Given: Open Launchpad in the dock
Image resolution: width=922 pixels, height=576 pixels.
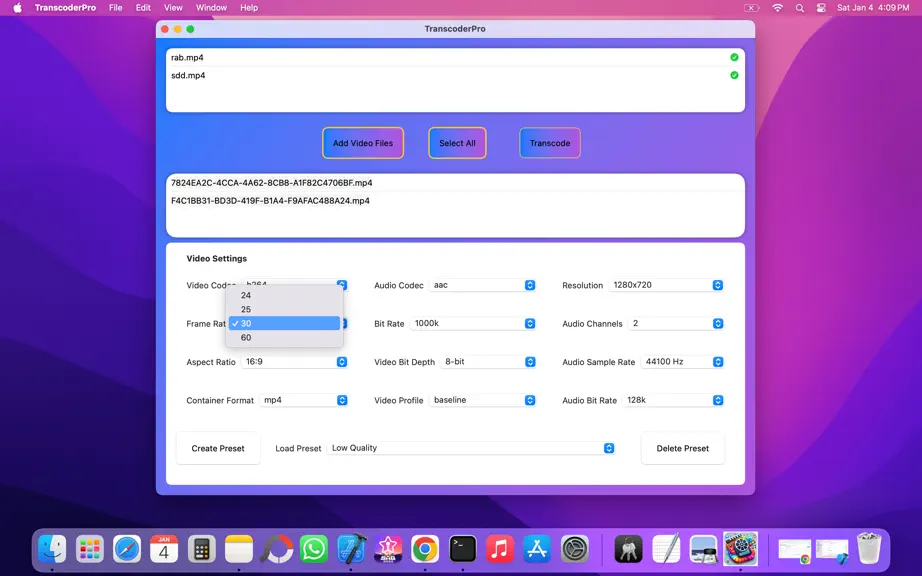Looking at the screenshot, I should pos(89,550).
